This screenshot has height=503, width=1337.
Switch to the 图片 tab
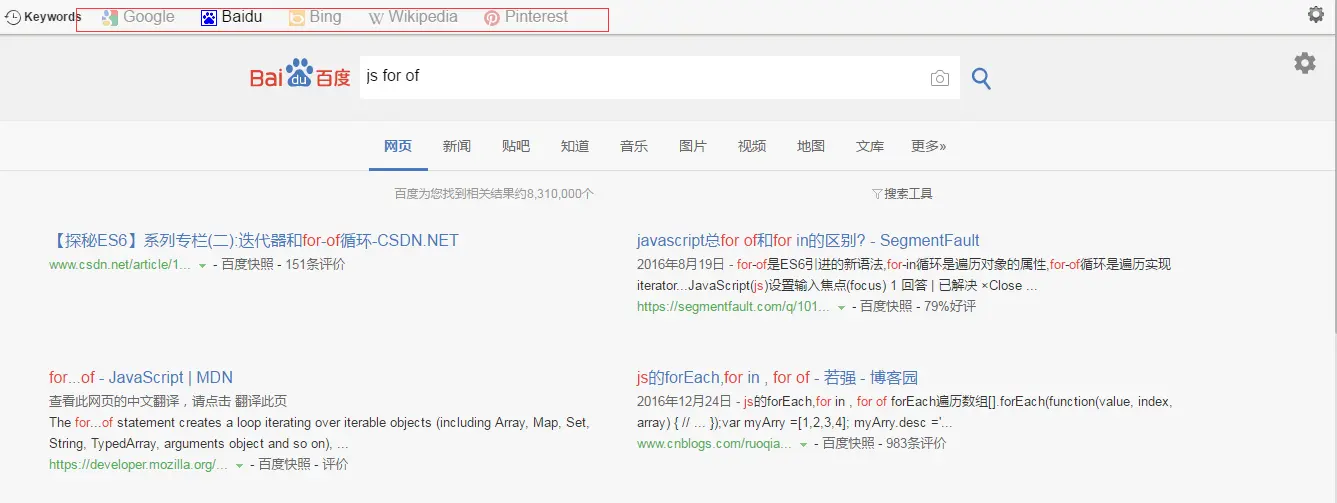pos(693,146)
